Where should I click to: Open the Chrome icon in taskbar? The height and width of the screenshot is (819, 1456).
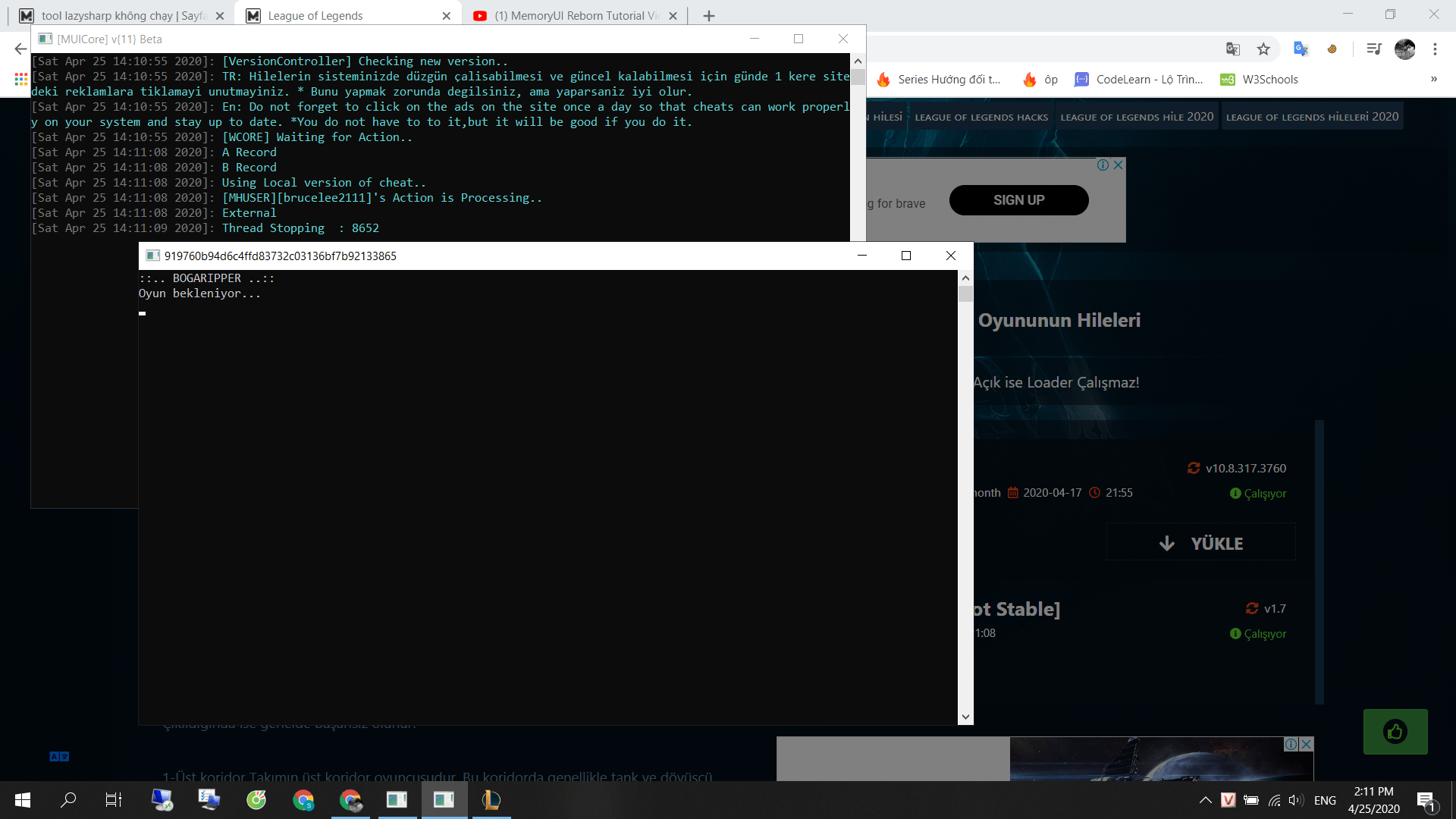click(x=303, y=800)
